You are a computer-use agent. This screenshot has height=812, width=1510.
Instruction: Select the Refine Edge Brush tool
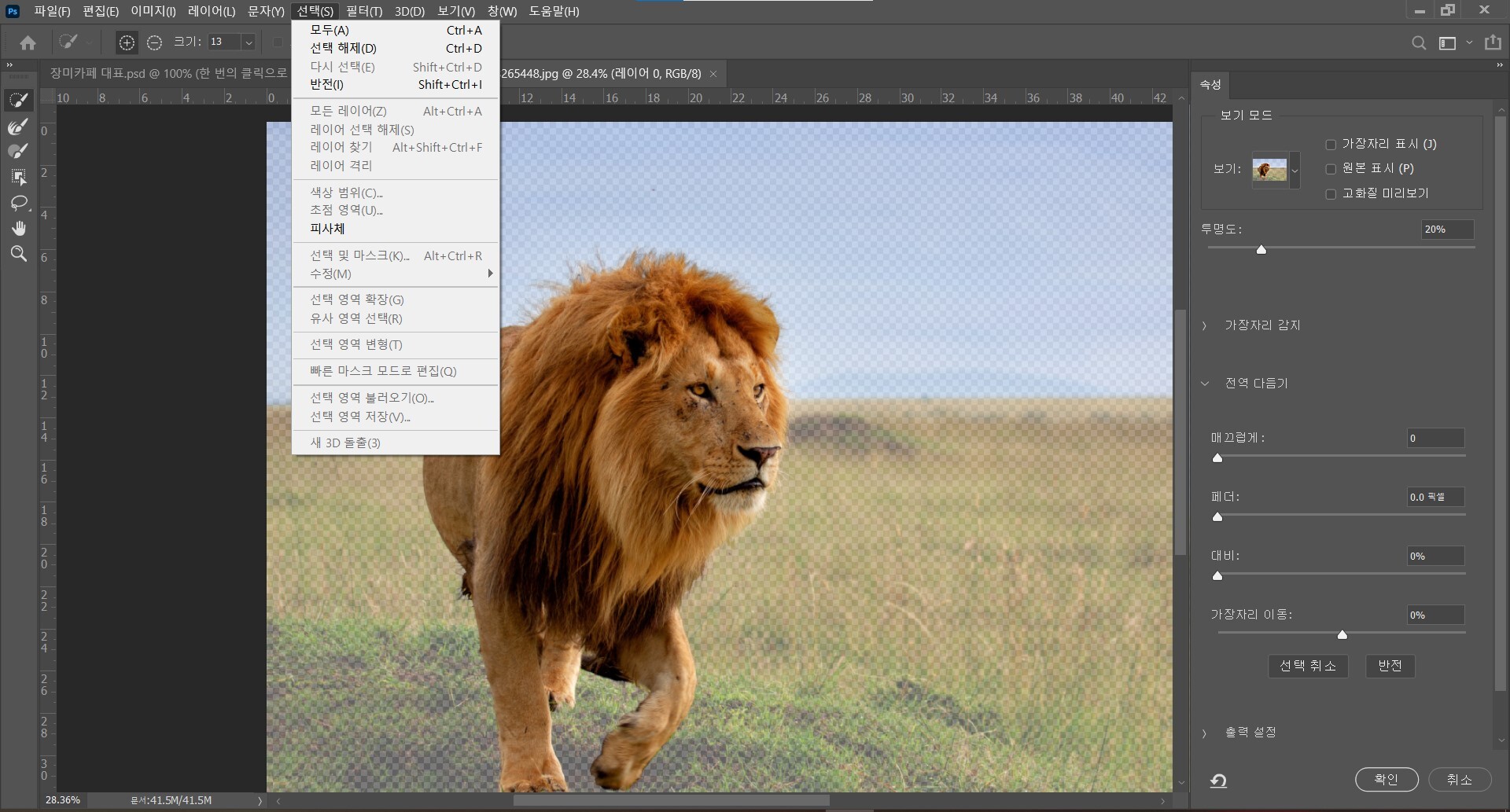[18, 126]
